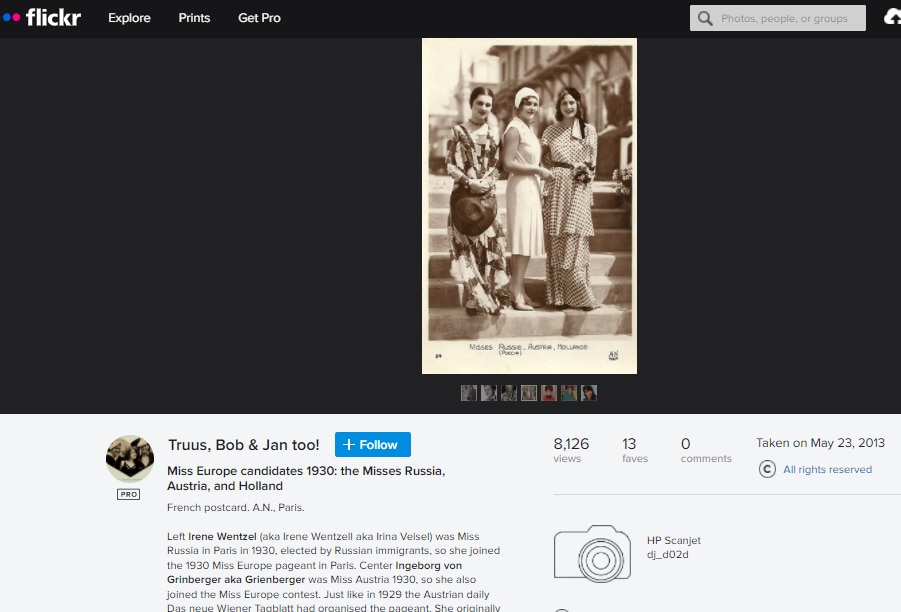This screenshot has width=901, height=612.
Task: Open the Truus, Bob & Jan too! profile name
Action: pyautogui.click(x=243, y=445)
